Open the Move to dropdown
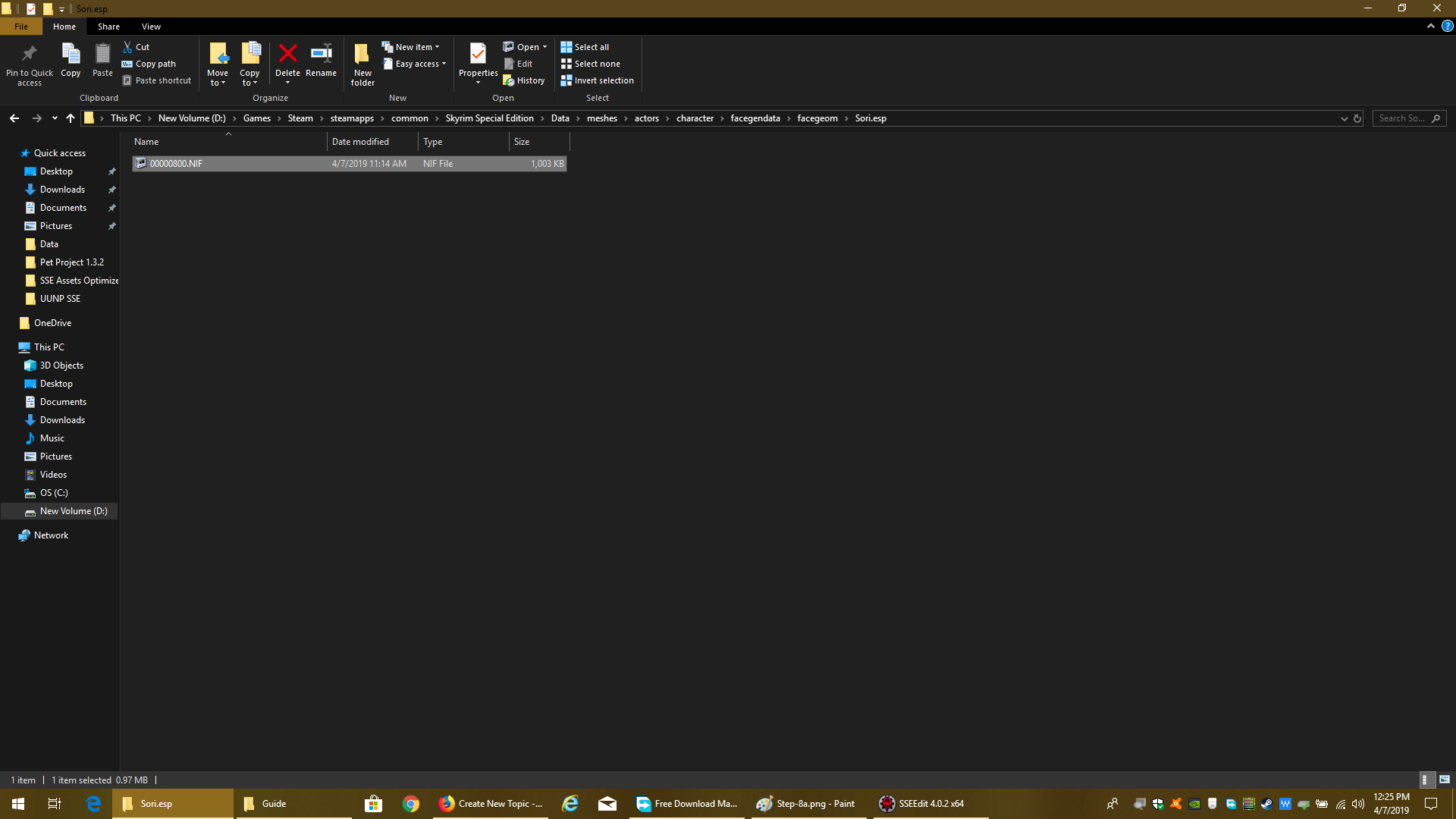The height and width of the screenshot is (819, 1456). click(x=218, y=64)
